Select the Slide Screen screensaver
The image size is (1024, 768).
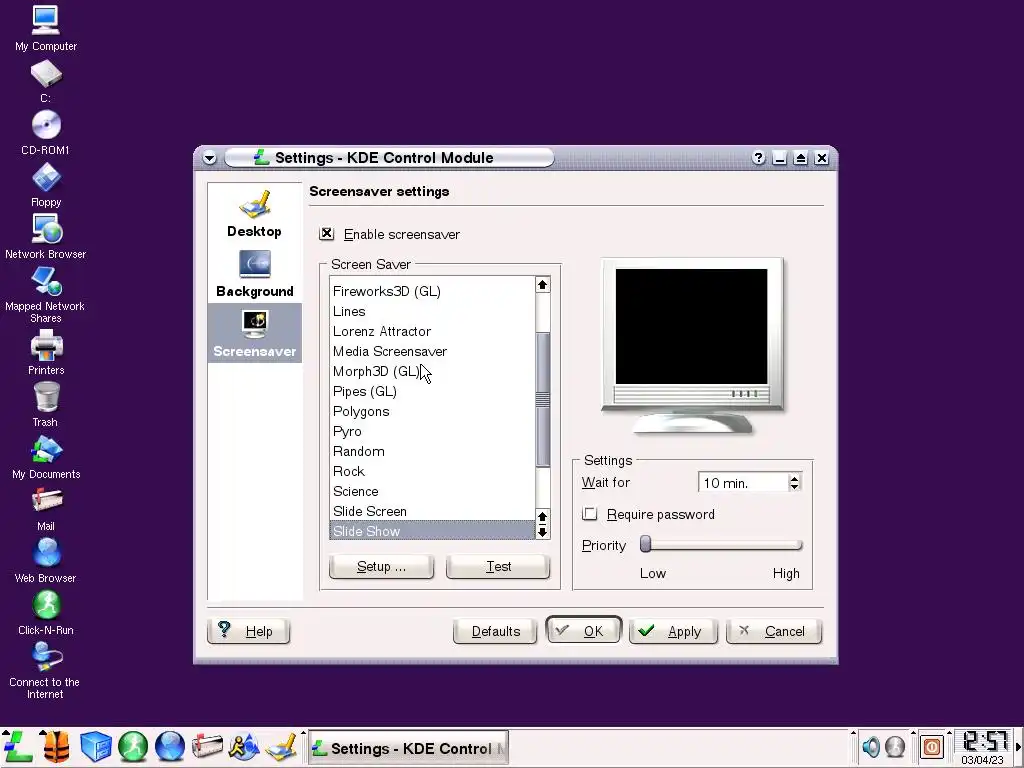click(432, 511)
